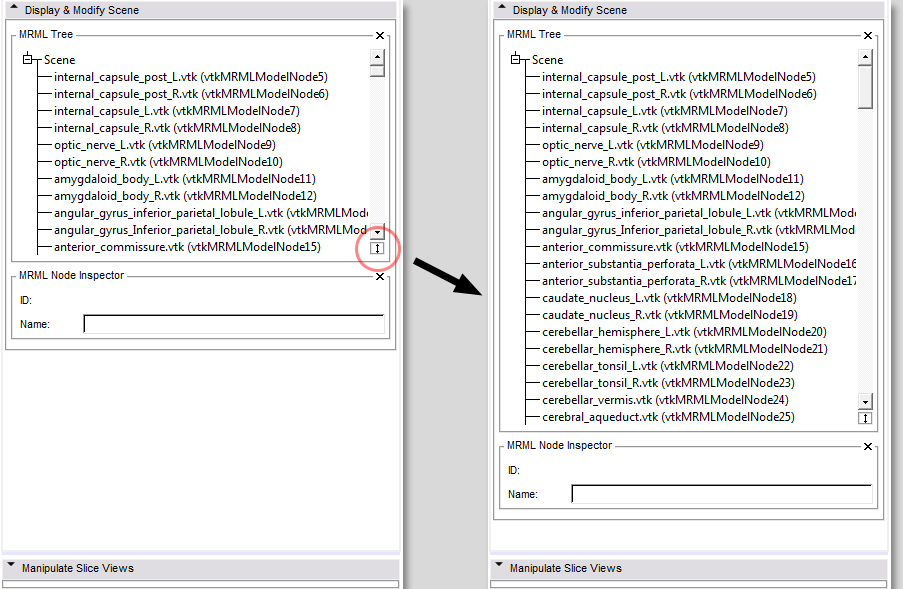Click the Name field in left Node Inspector
The image size is (903, 589).
[233, 324]
